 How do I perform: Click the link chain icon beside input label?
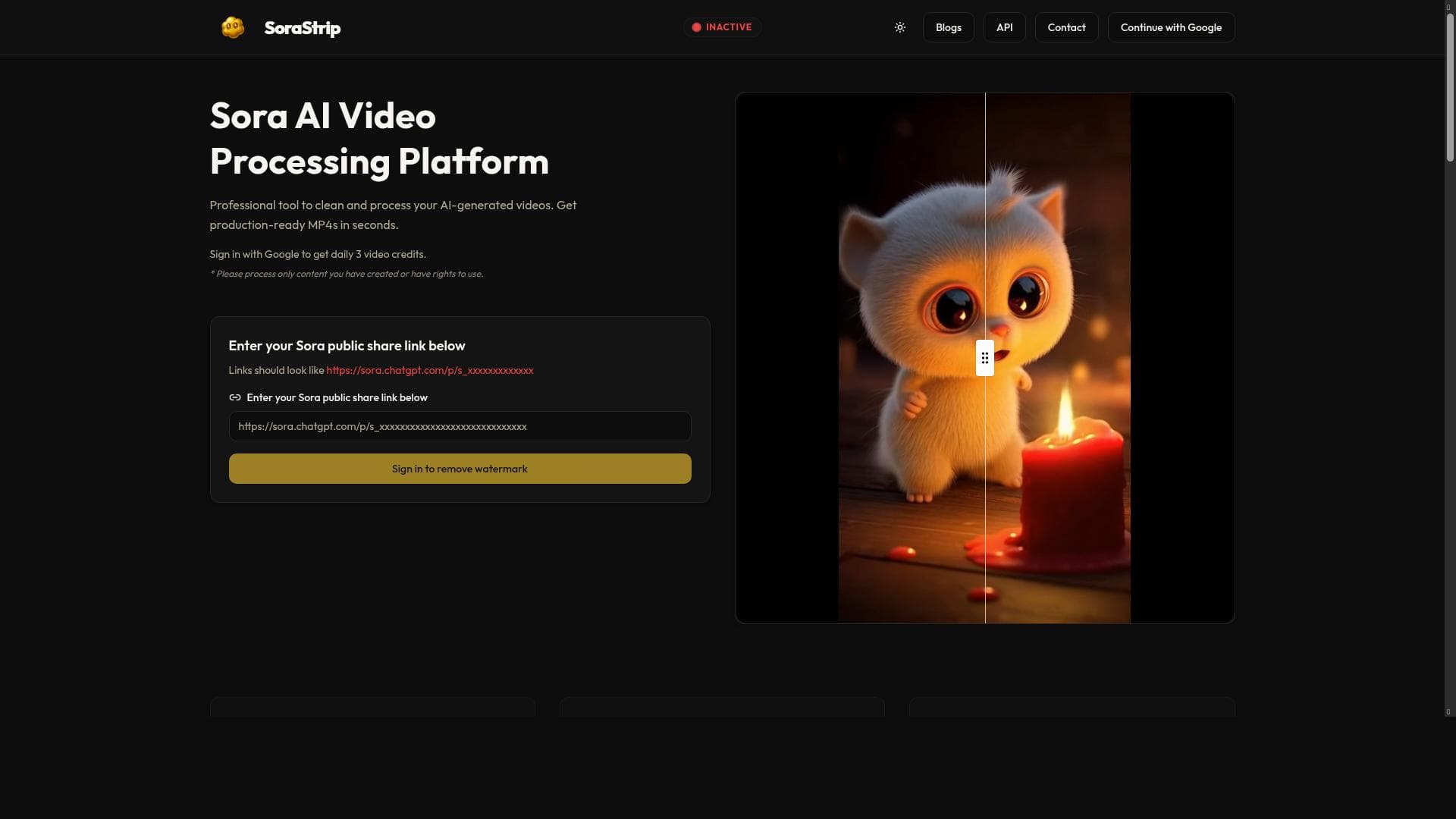(235, 397)
